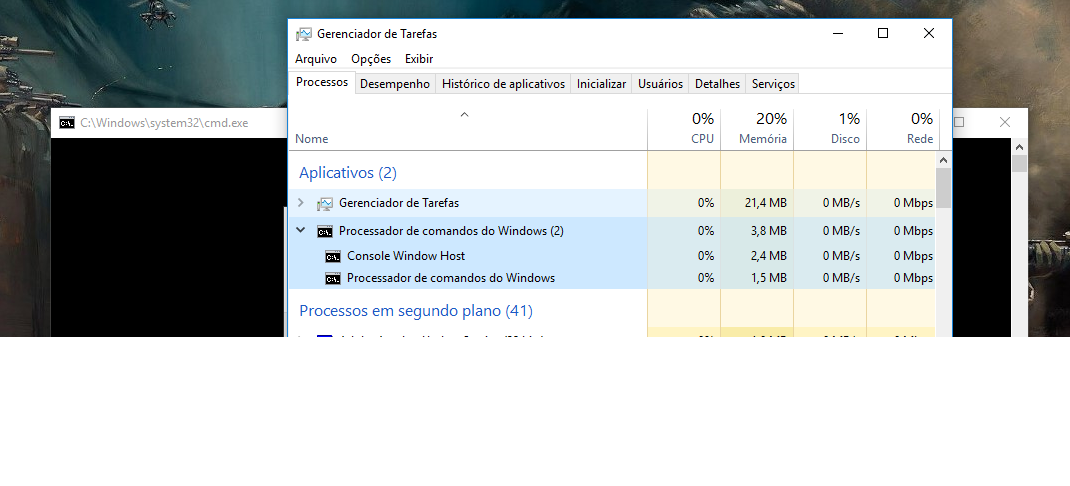This screenshot has width=1070, height=486.
Task: Switch to the Histórico de aplicativos tab
Action: click(x=504, y=84)
